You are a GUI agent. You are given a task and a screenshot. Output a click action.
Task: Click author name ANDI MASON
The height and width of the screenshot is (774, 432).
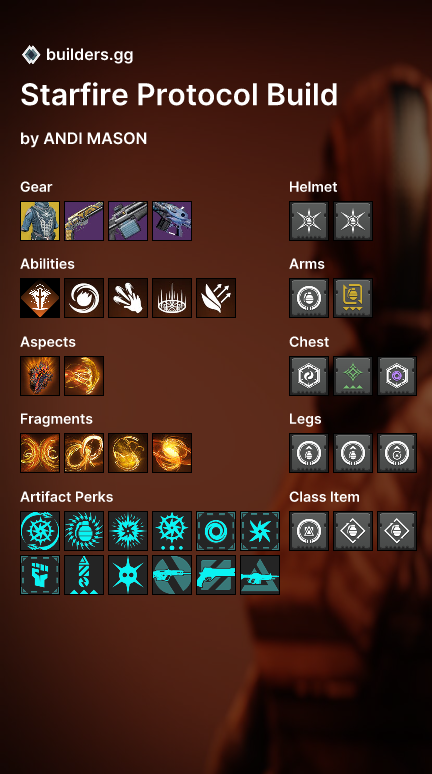95,139
